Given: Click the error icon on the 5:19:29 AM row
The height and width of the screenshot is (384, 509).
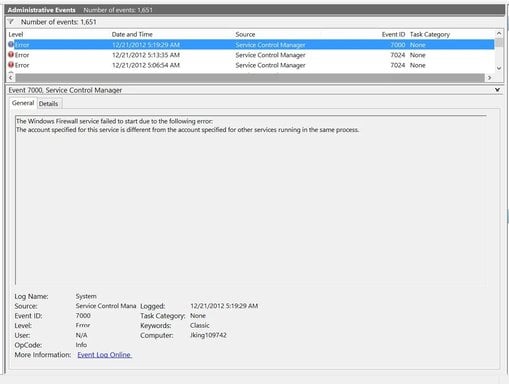Looking at the screenshot, I should pos(11,44).
